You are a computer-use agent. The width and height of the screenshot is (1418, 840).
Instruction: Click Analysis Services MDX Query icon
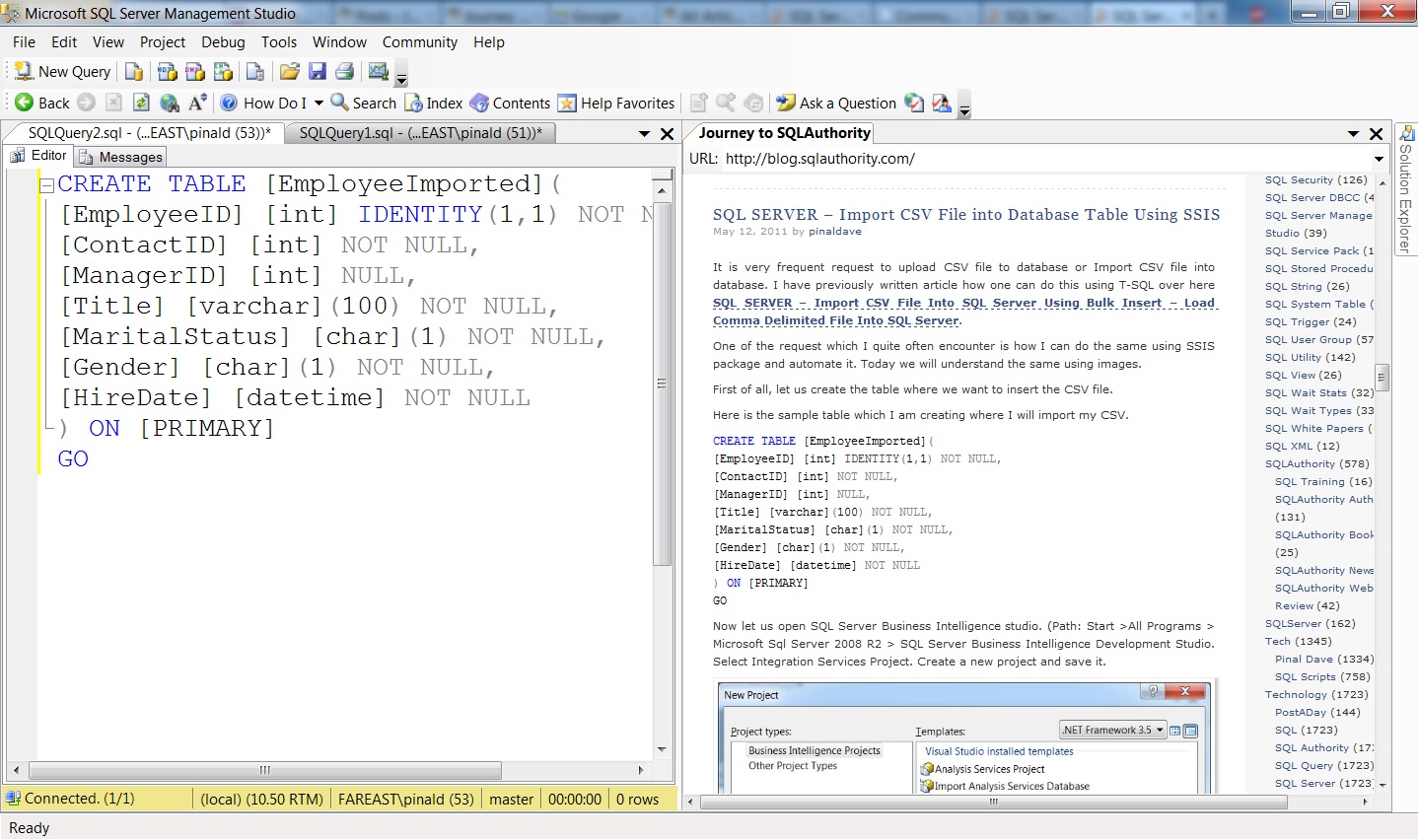pyautogui.click(x=168, y=72)
